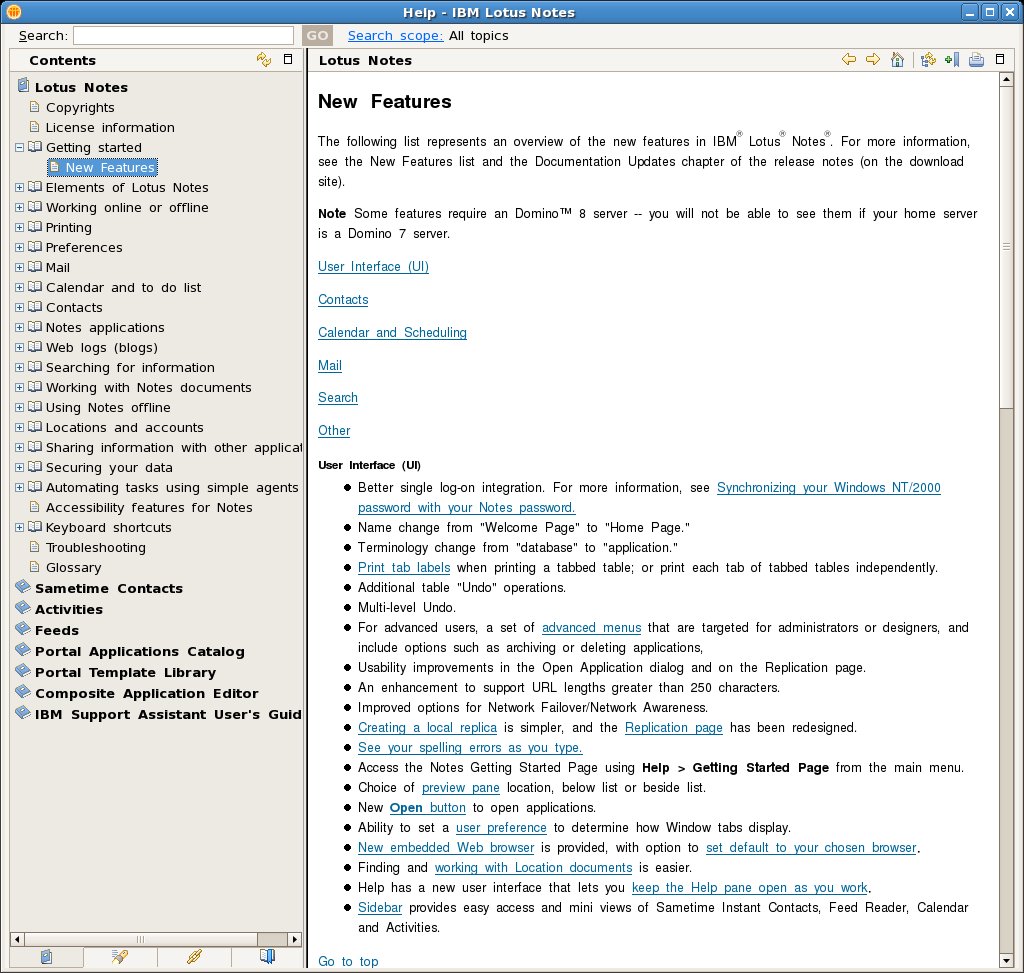Open the Activities help book
Viewport: 1024px width, 973px height.
pyautogui.click(x=69, y=609)
